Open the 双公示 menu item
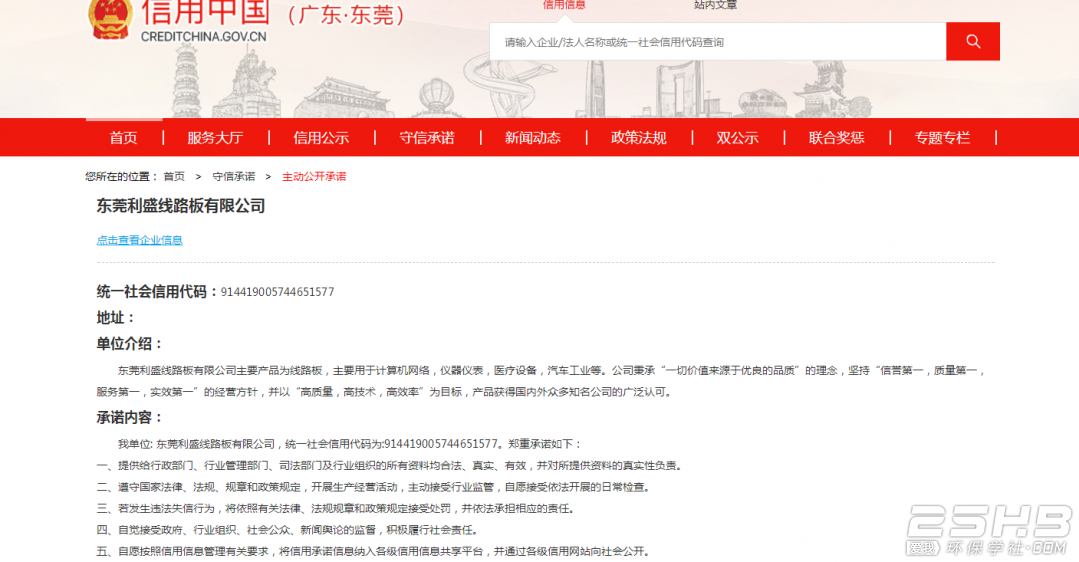This screenshot has height=562, width=1079. tap(738, 138)
